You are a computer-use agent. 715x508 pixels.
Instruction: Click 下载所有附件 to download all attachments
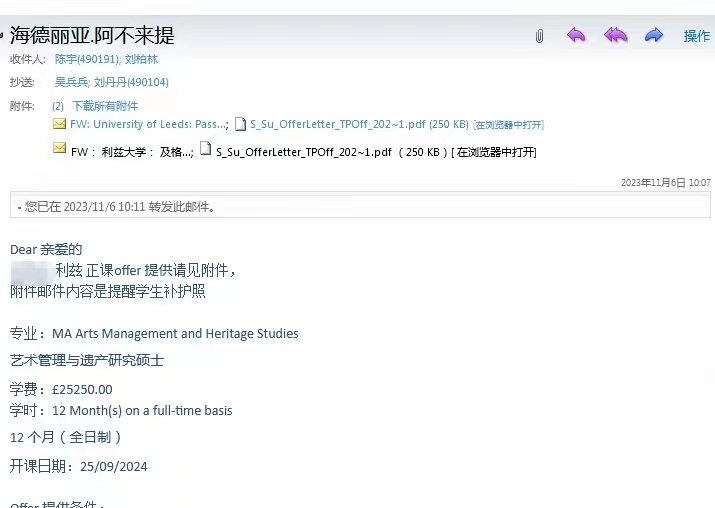pos(105,105)
